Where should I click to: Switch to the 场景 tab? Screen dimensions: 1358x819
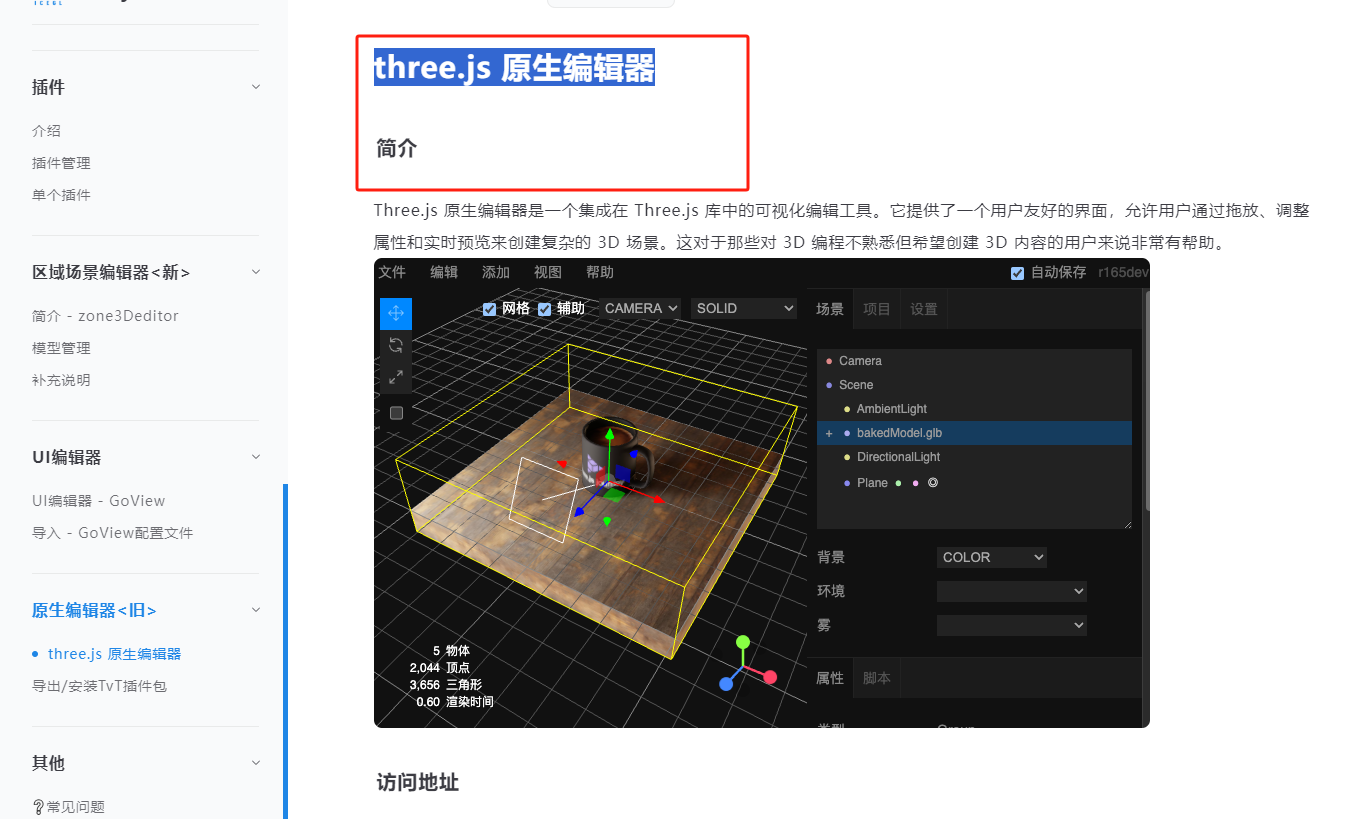830,309
